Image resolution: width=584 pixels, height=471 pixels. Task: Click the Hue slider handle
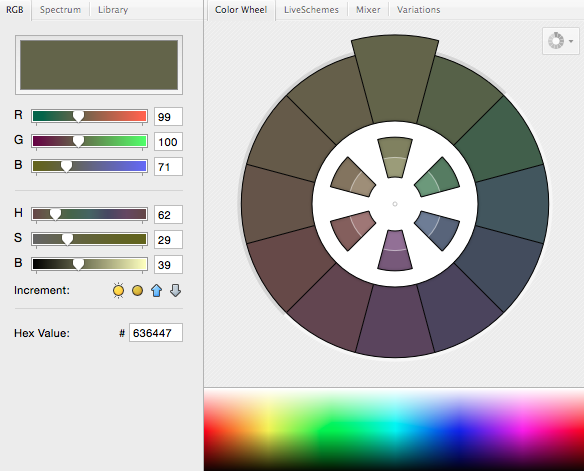(55, 214)
